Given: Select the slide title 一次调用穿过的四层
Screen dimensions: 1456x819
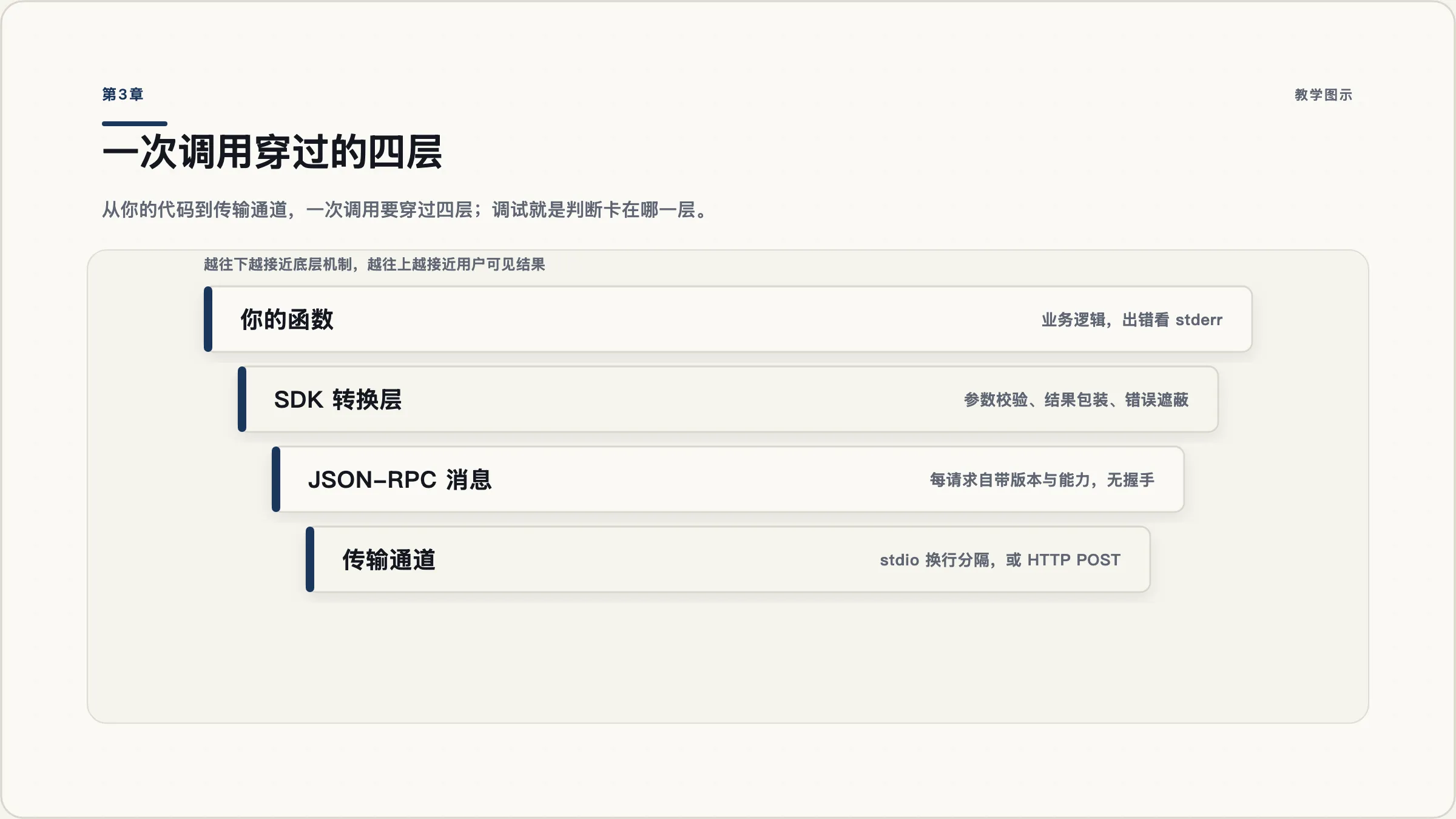Looking at the screenshot, I should (x=272, y=152).
